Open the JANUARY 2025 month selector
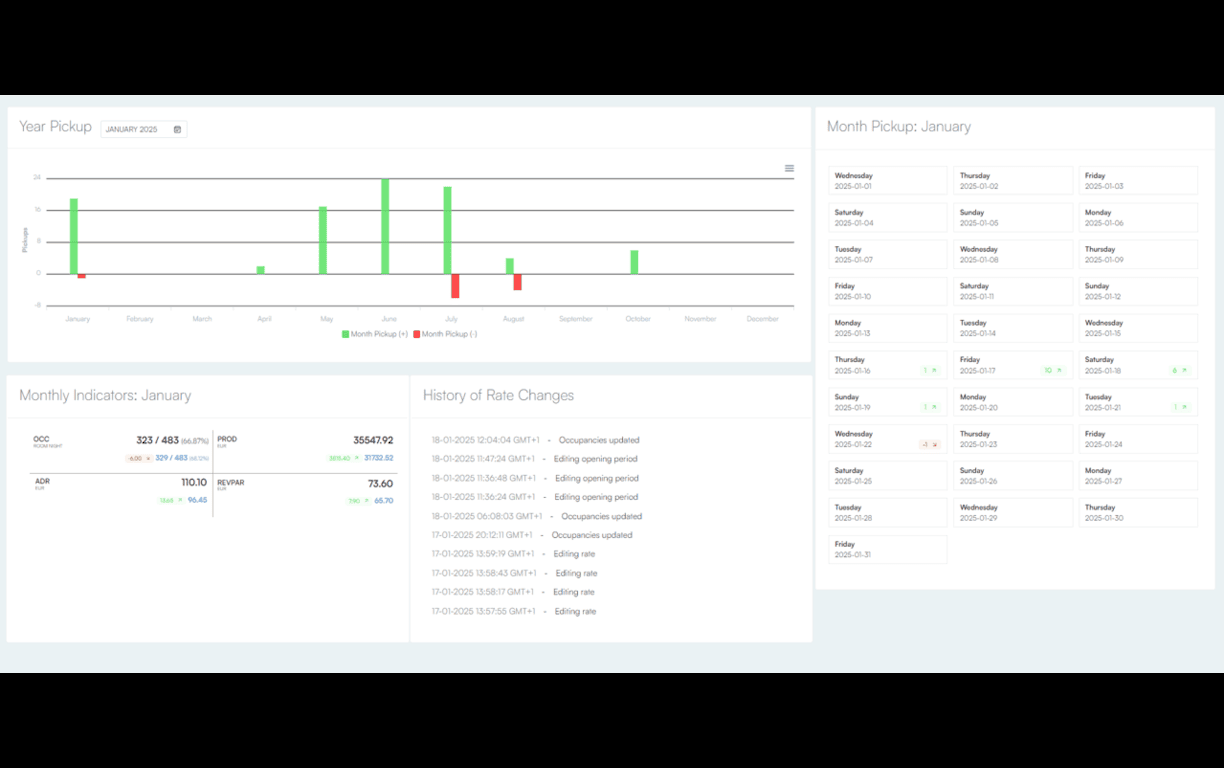1224x768 pixels. click(x=144, y=129)
